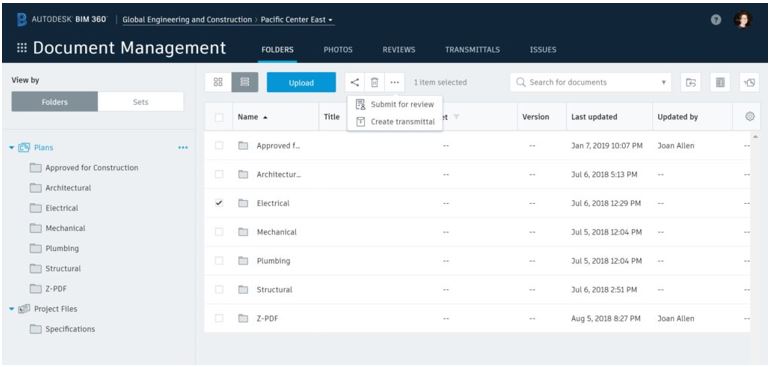This screenshot has width=772, height=367.
Task: Select Specifications folder in tree
Action: 70,329
